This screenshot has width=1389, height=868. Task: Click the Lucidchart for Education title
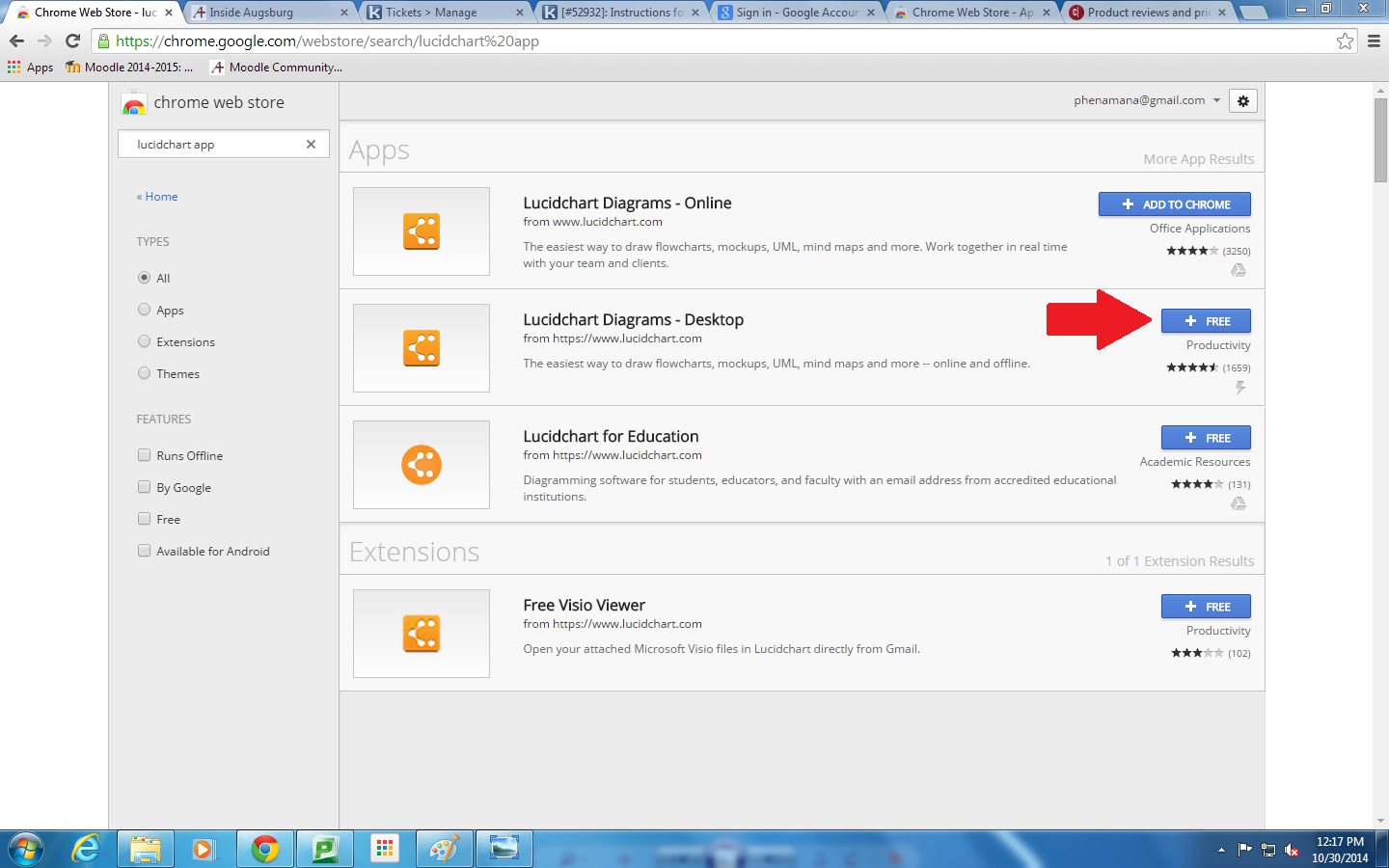[x=611, y=436]
